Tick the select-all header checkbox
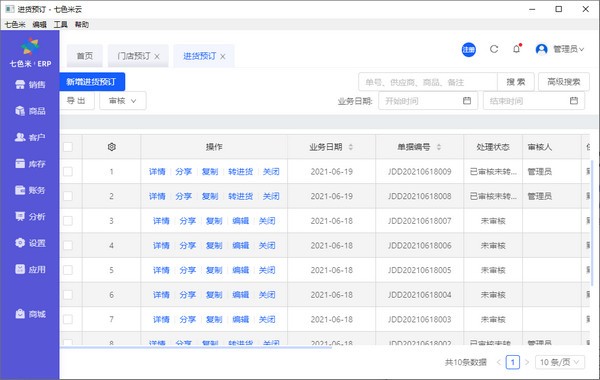 (x=68, y=147)
